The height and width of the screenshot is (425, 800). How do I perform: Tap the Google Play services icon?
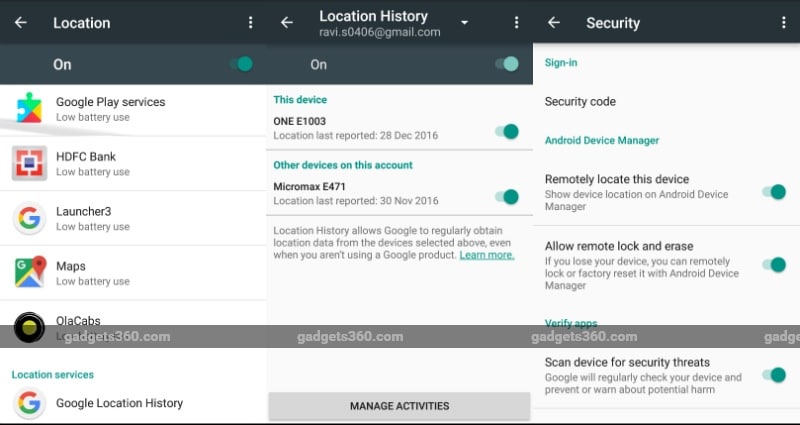point(29,108)
